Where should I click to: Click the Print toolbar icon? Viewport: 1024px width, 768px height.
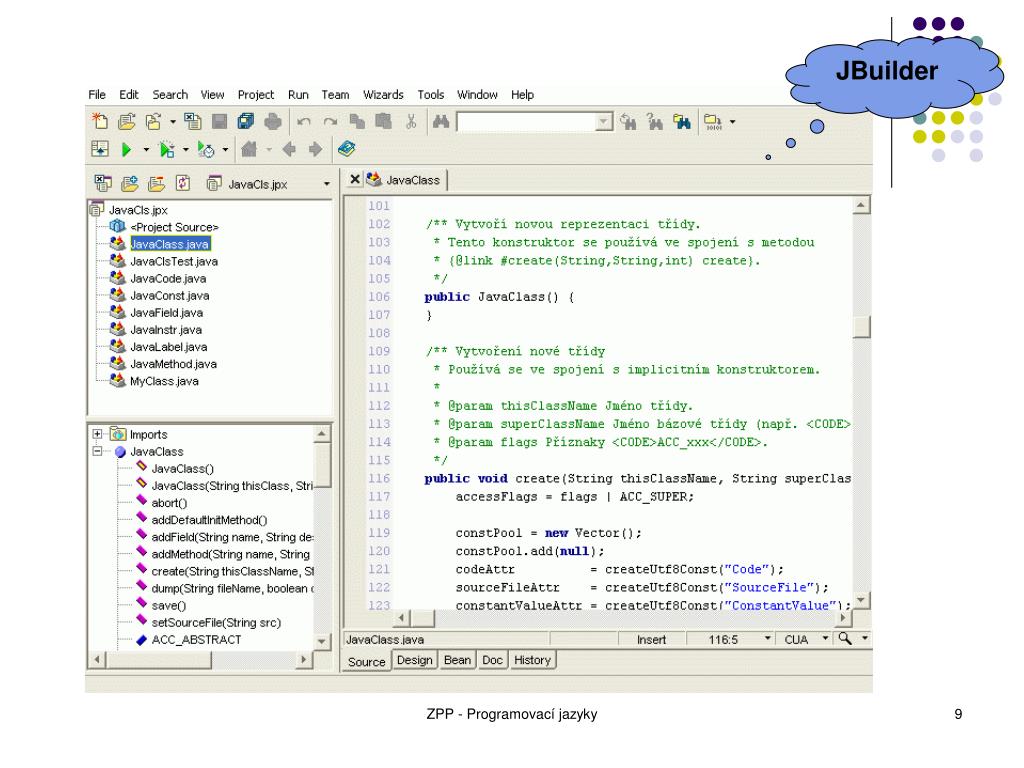coord(273,121)
